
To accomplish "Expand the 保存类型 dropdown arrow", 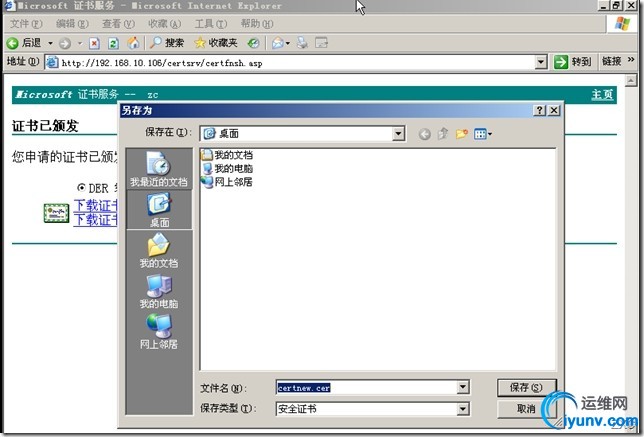I will [x=463, y=408].
